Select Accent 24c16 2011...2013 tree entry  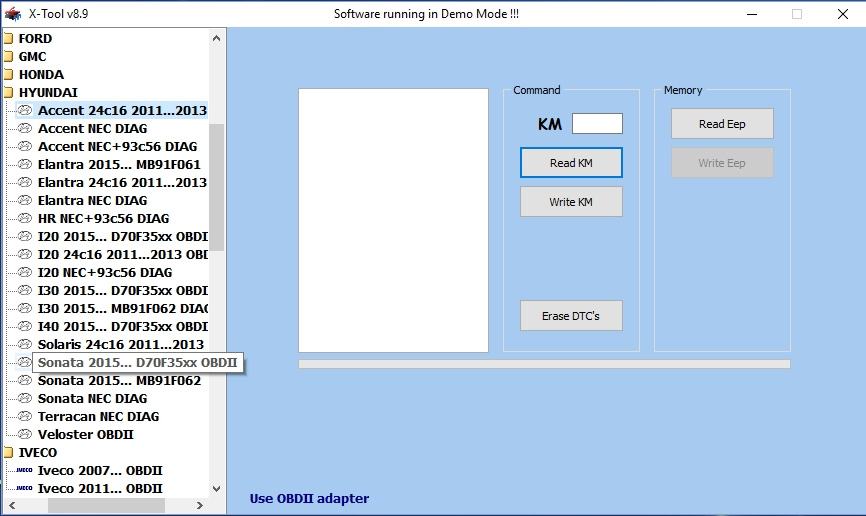122,110
